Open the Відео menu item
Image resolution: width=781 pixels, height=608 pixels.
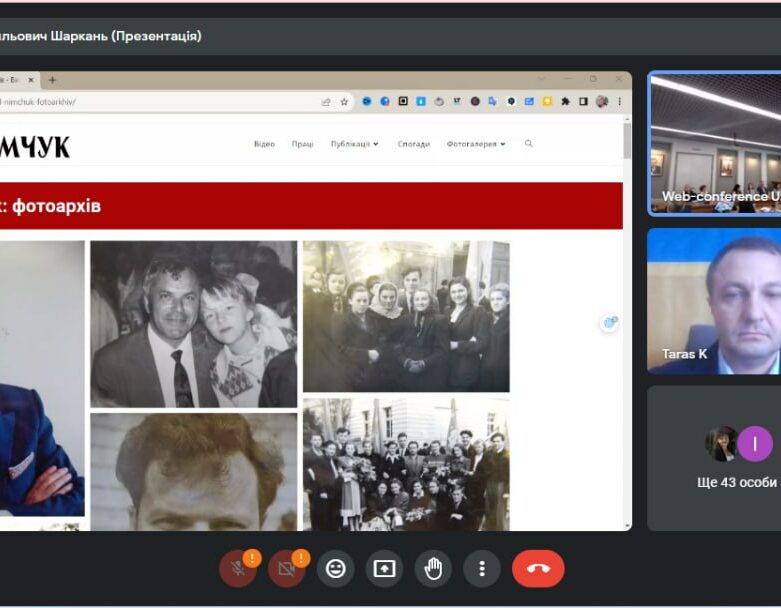coord(264,144)
